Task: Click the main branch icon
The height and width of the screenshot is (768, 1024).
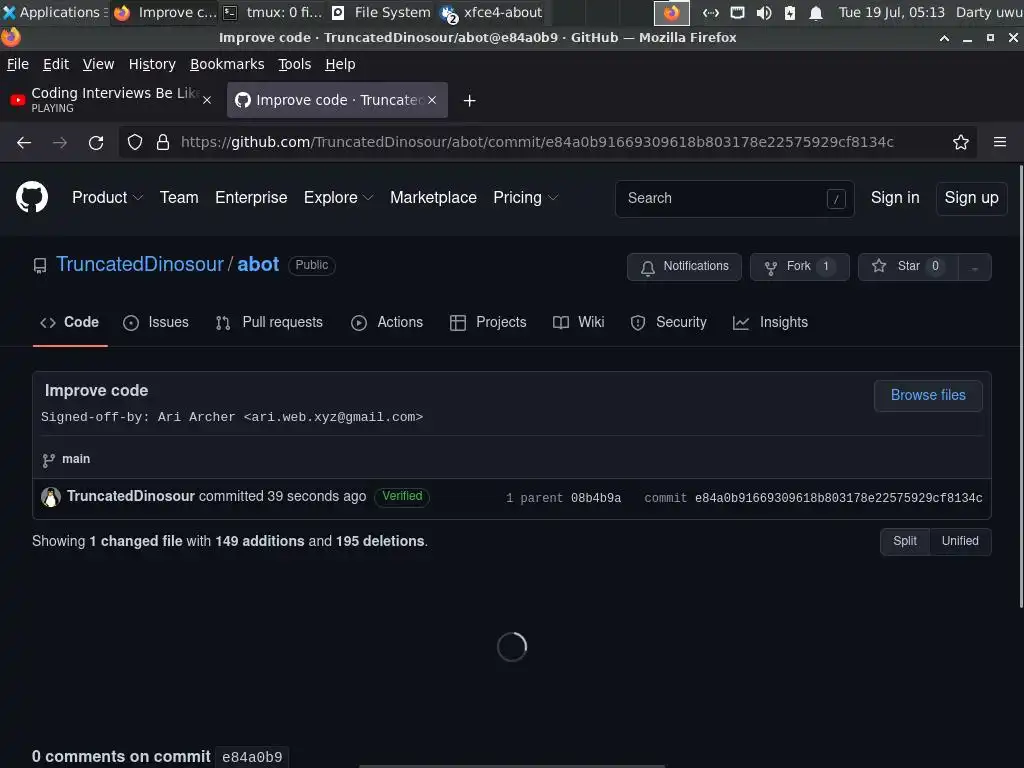Action: tap(48, 460)
